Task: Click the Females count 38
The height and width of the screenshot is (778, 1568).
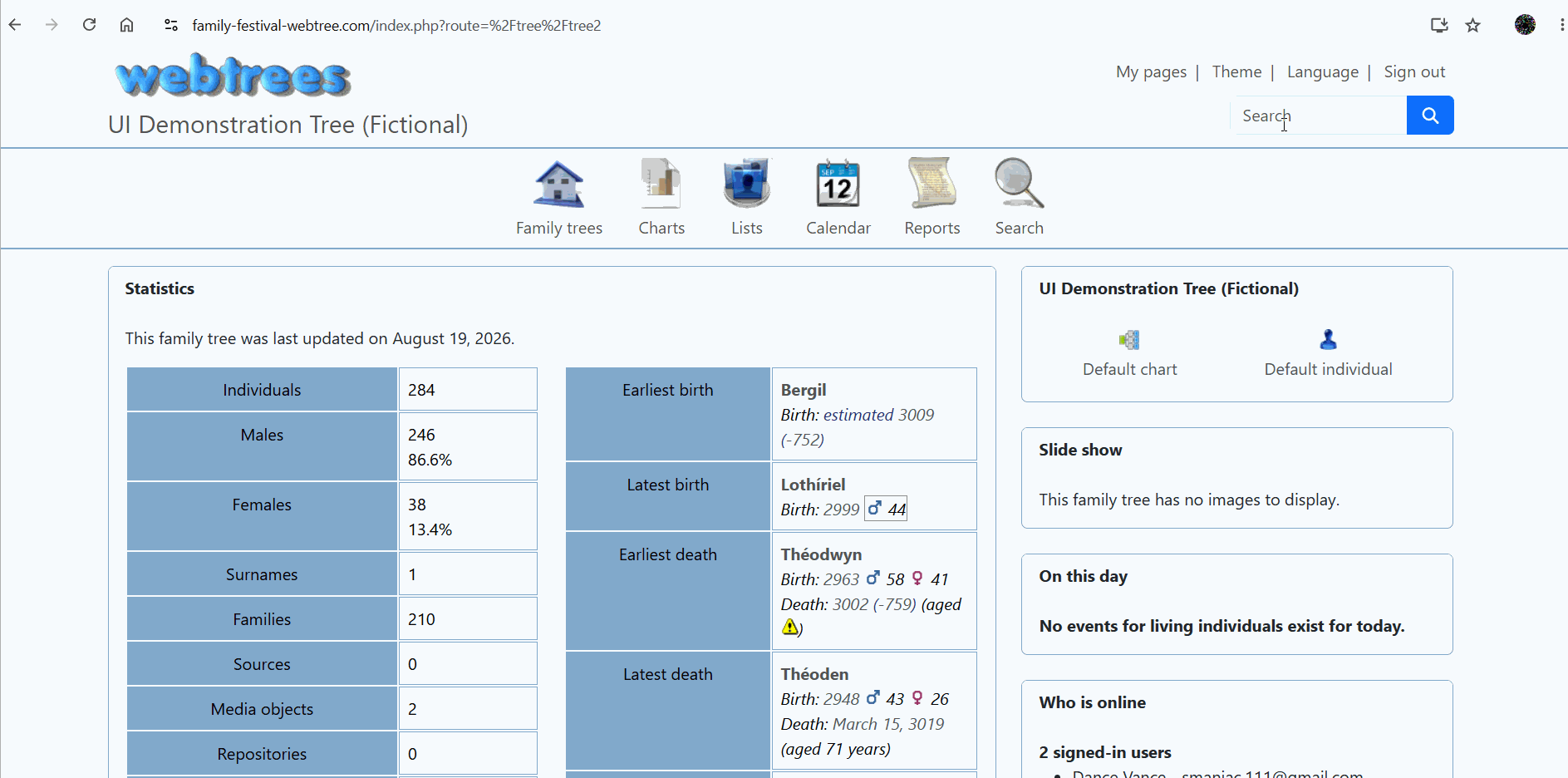Action: (417, 505)
